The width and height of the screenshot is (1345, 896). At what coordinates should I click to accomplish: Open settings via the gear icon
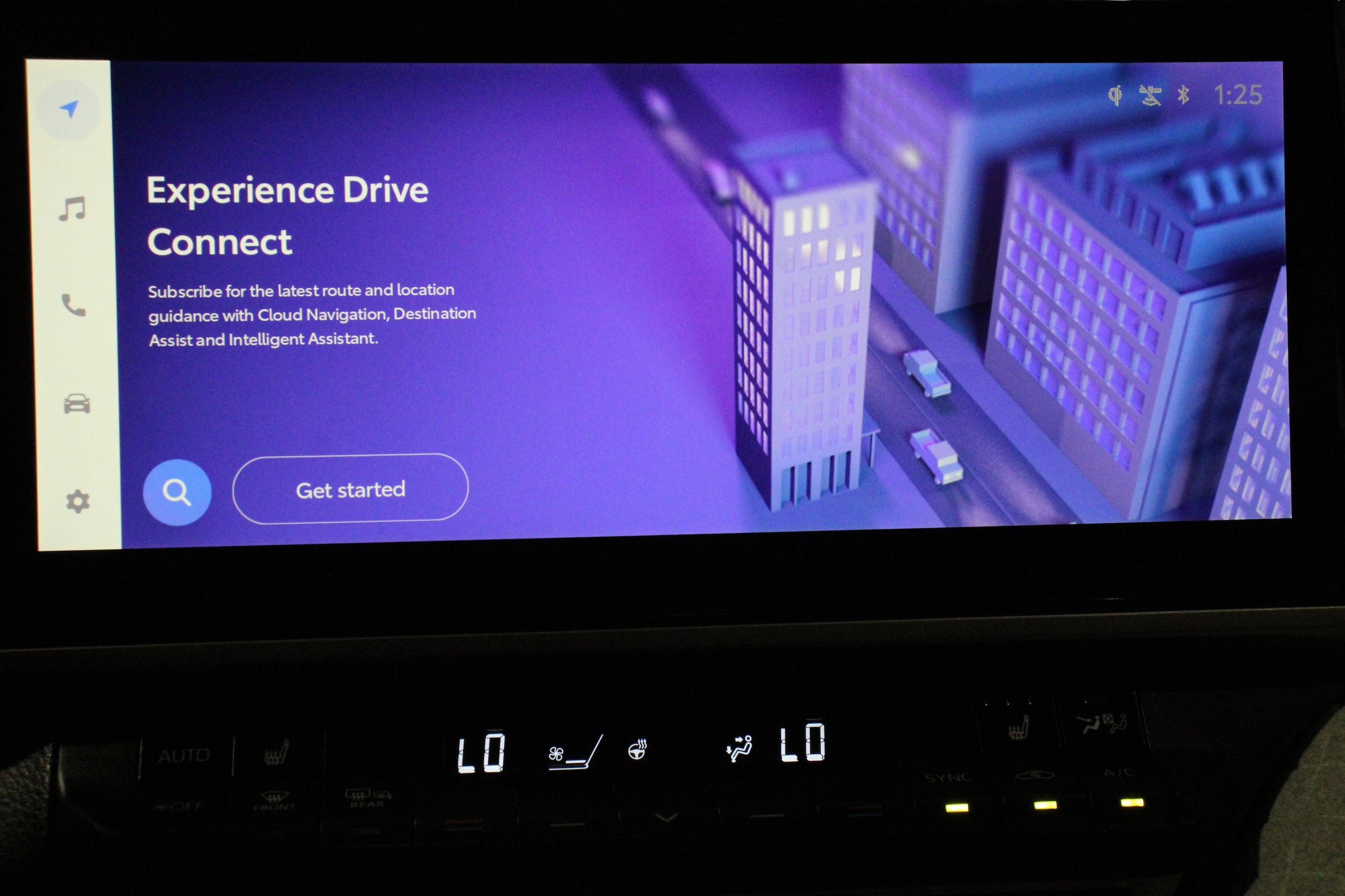[x=77, y=501]
